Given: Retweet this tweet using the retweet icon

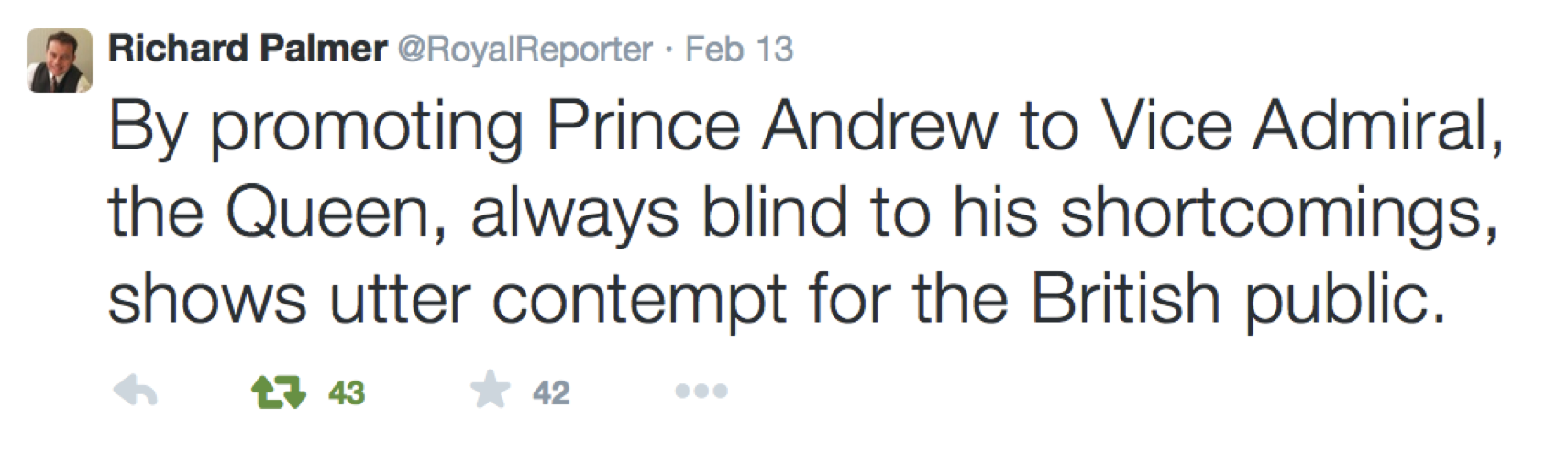Looking at the screenshot, I should [x=278, y=392].
